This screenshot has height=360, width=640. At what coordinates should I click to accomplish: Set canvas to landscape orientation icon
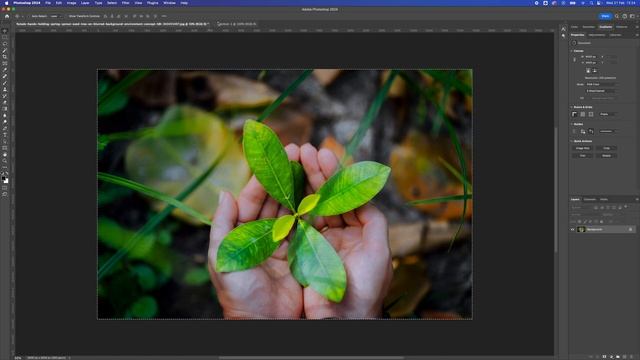tap(595, 71)
